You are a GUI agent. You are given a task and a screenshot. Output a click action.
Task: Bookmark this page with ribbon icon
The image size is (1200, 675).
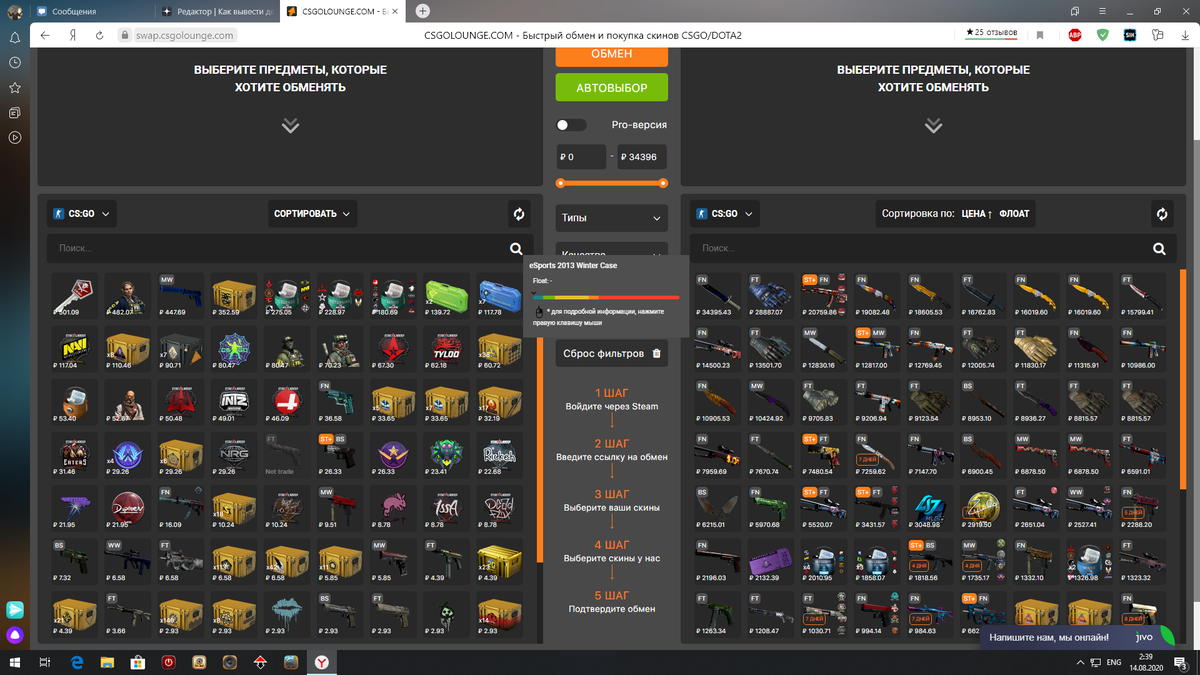point(1040,35)
